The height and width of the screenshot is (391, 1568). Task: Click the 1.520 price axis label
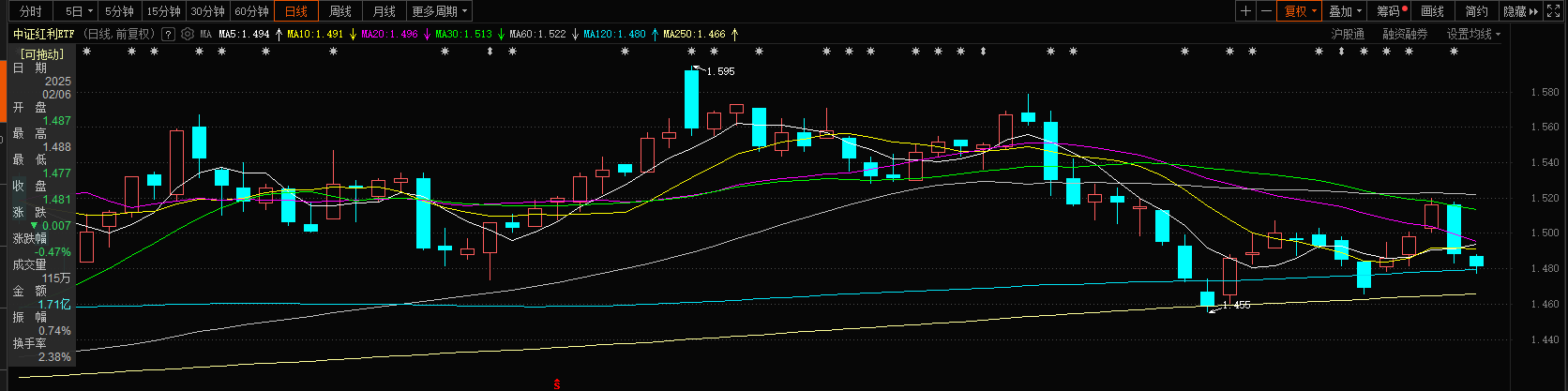(1545, 198)
